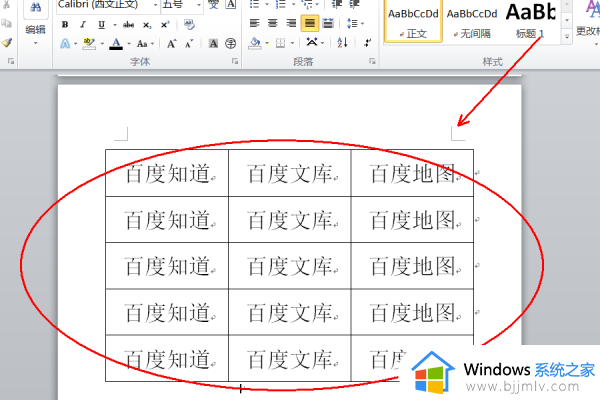Click the numbering list icon
The image size is (600, 400).
[280, 5]
